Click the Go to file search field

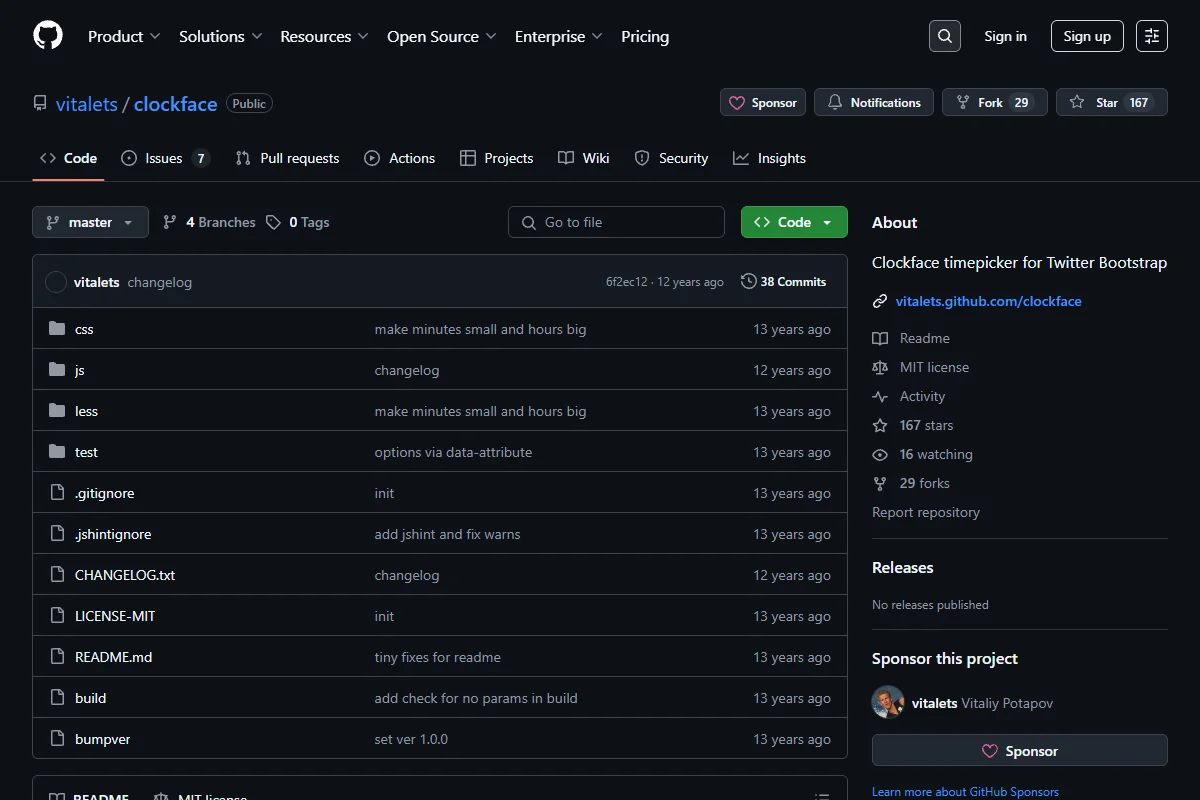(x=616, y=222)
